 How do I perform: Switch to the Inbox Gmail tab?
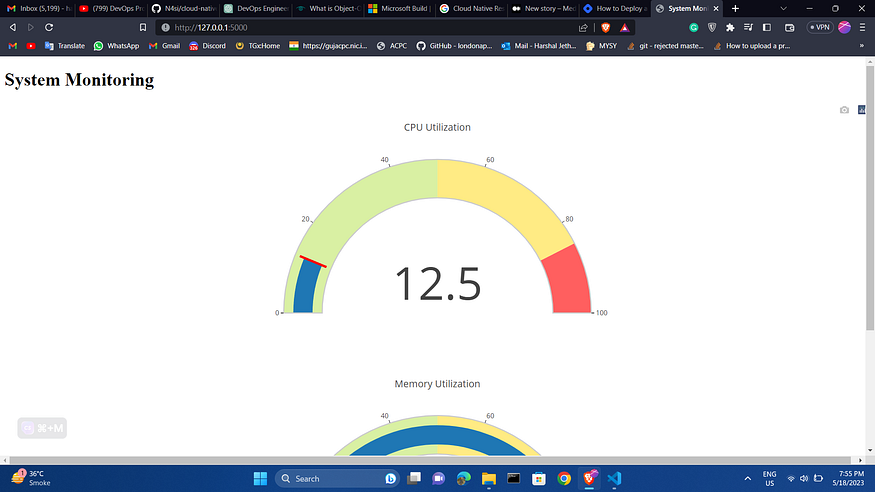39,8
